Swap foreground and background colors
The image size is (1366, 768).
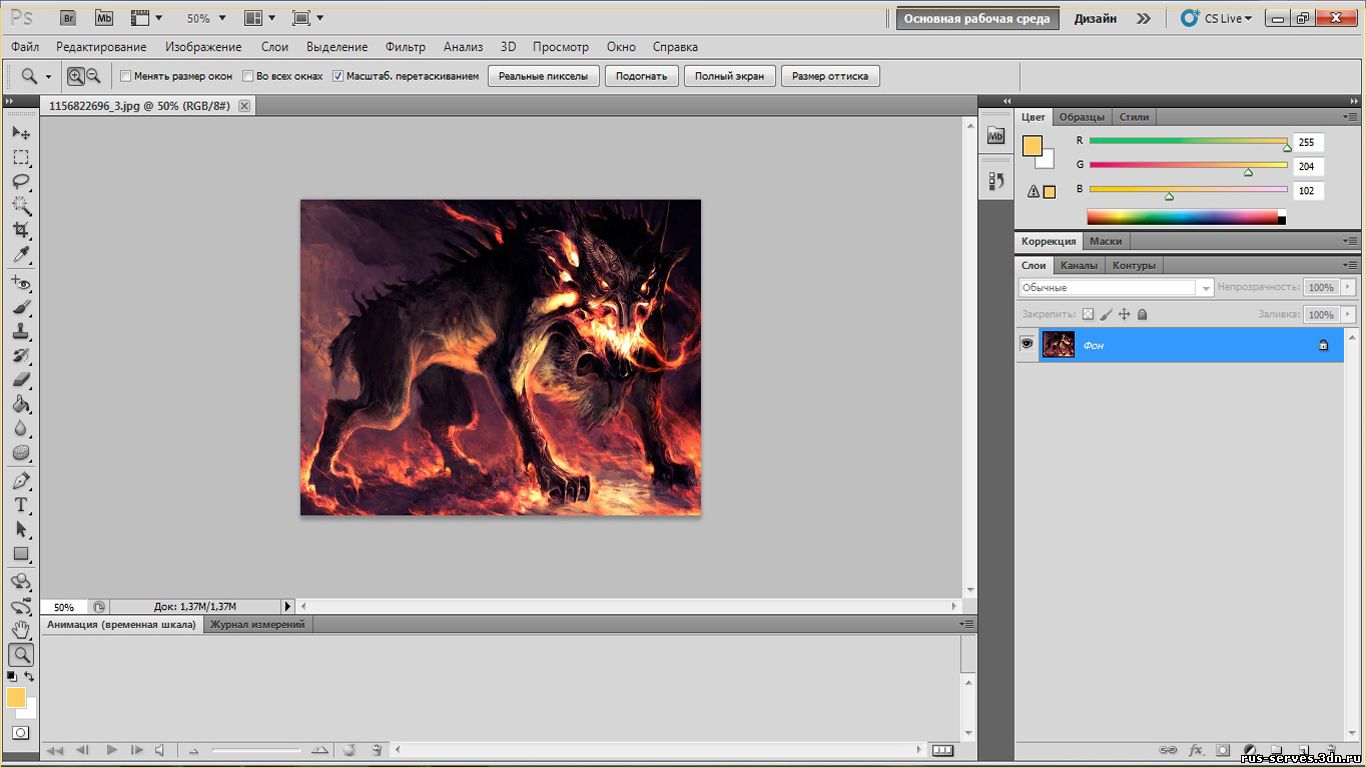coord(29,677)
